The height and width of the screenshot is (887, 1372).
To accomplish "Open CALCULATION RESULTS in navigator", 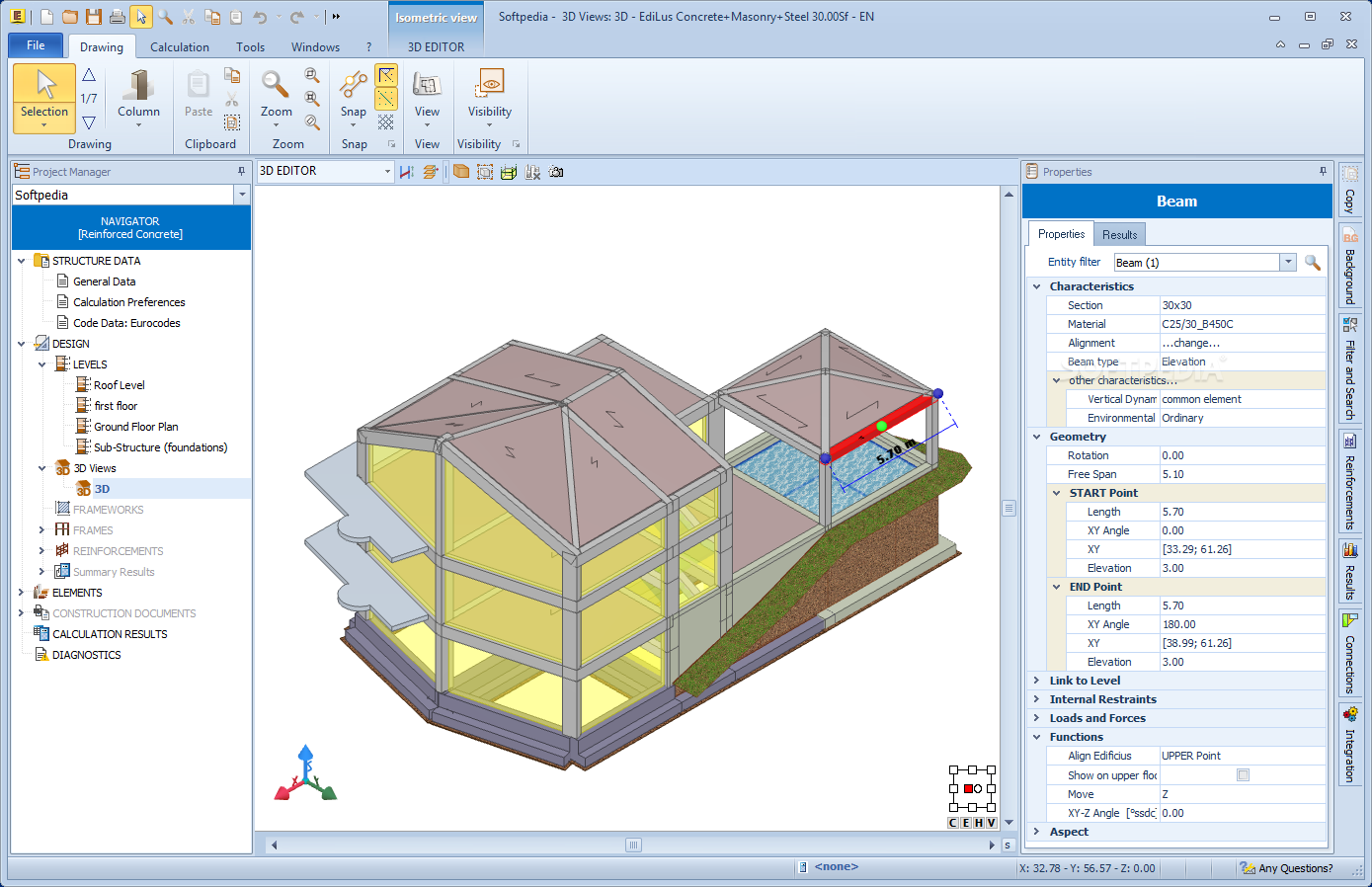I will click(110, 634).
